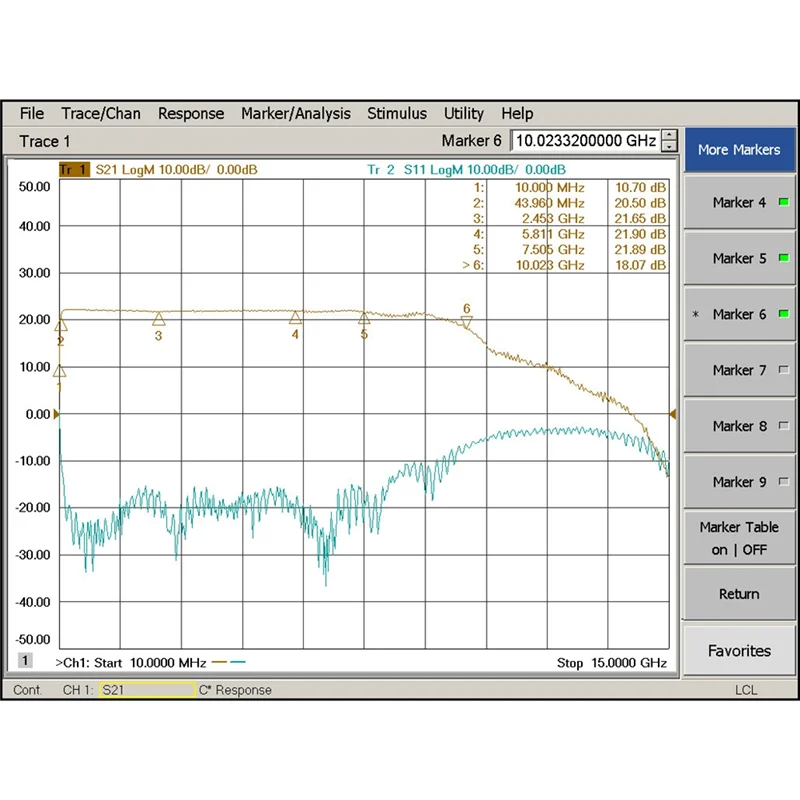Click the Favorites button
800x800 pixels.
pyautogui.click(x=739, y=651)
